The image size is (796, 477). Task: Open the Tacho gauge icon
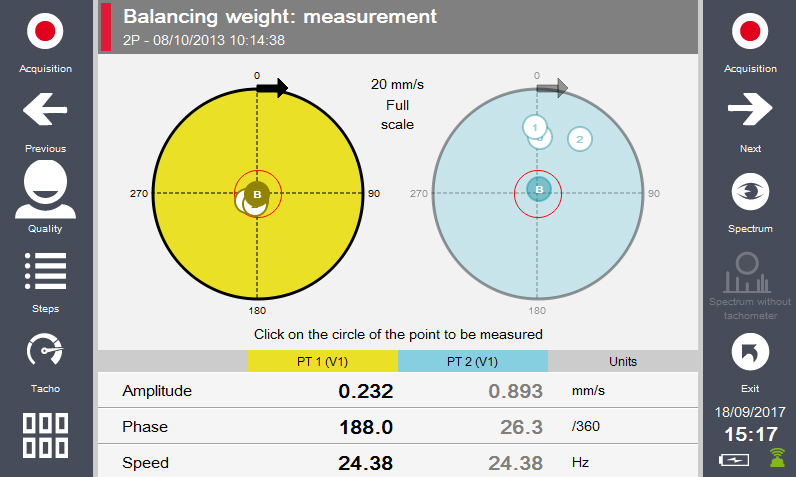pyautogui.click(x=45, y=350)
